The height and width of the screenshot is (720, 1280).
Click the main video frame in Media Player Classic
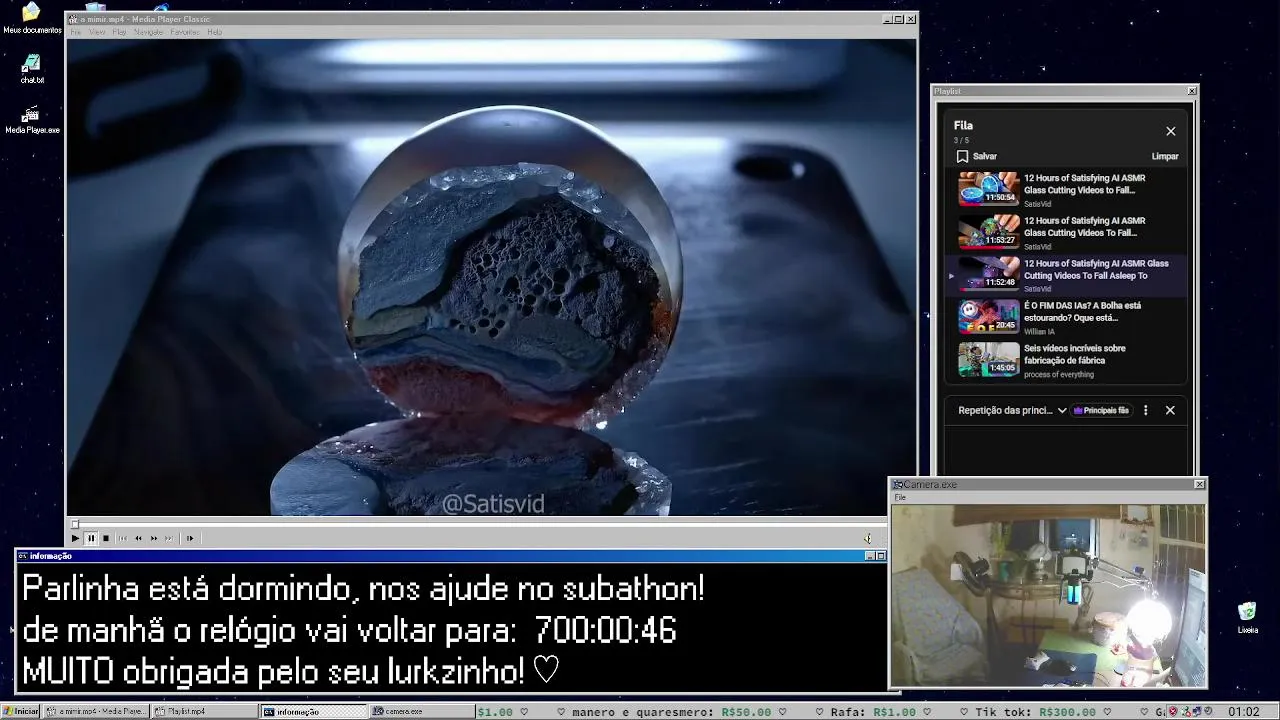click(x=491, y=277)
